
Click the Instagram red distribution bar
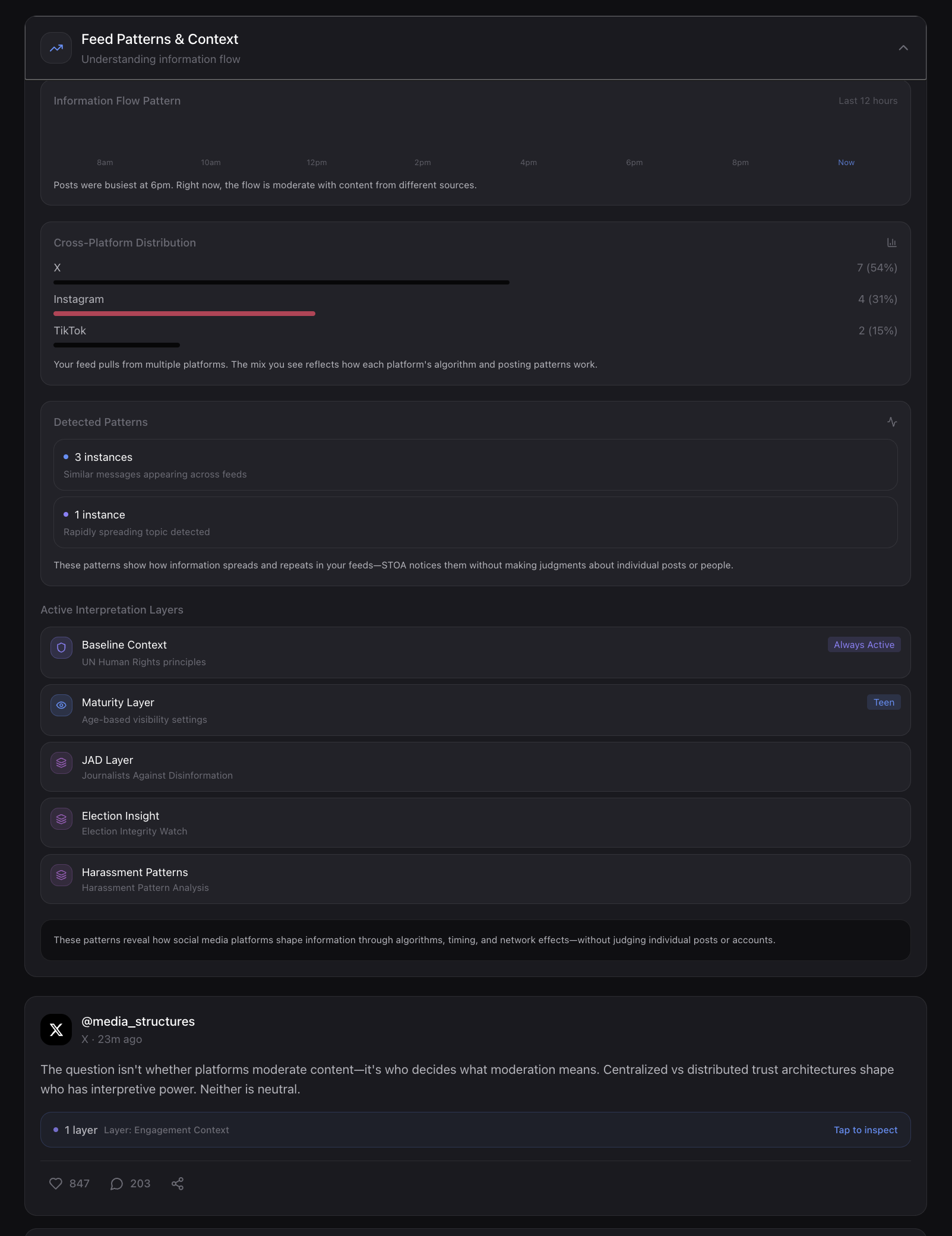click(x=184, y=314)
